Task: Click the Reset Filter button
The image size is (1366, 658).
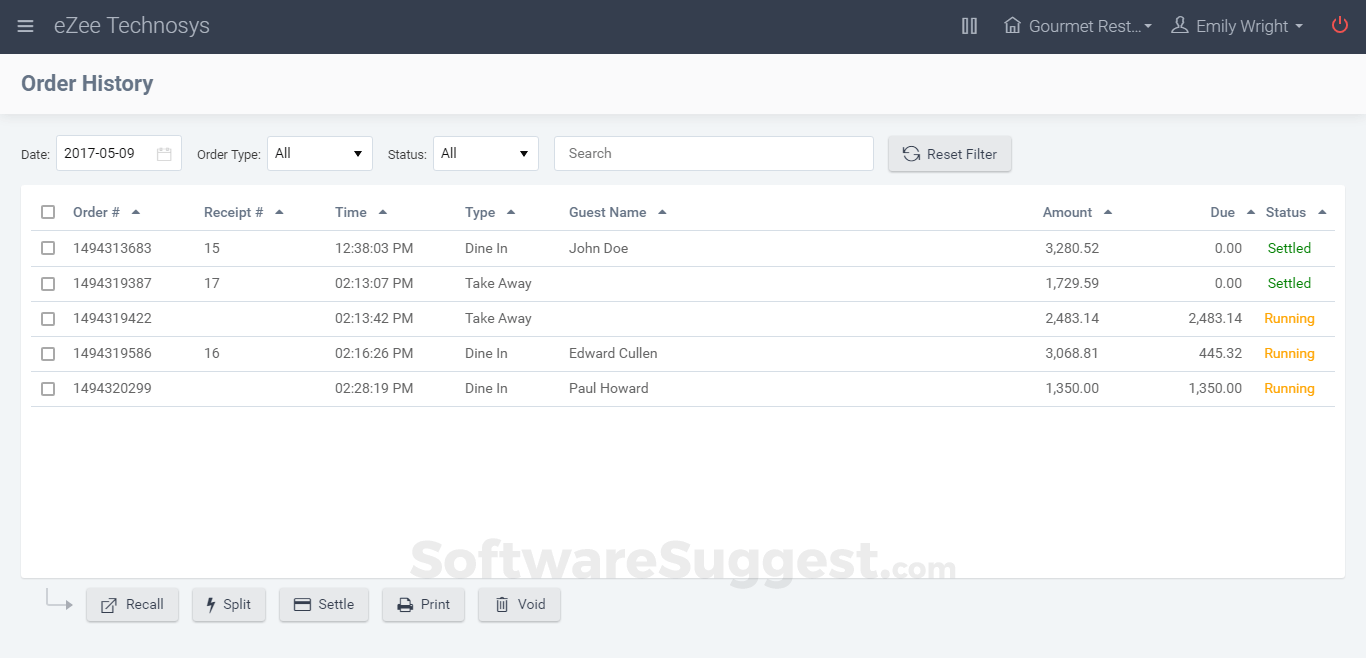Action: point(949,153)
